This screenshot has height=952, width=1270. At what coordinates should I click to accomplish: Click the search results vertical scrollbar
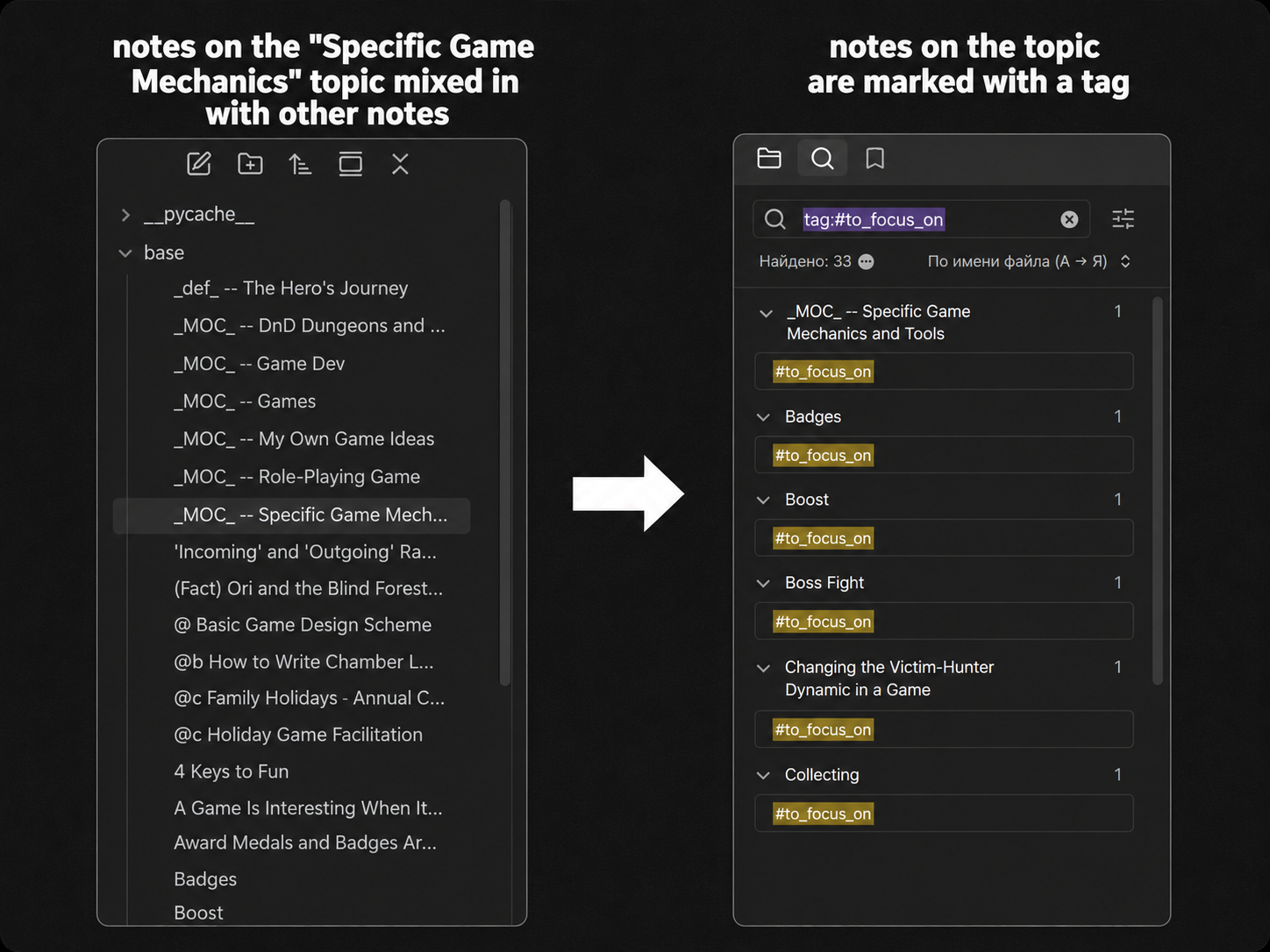(1157, 491)
